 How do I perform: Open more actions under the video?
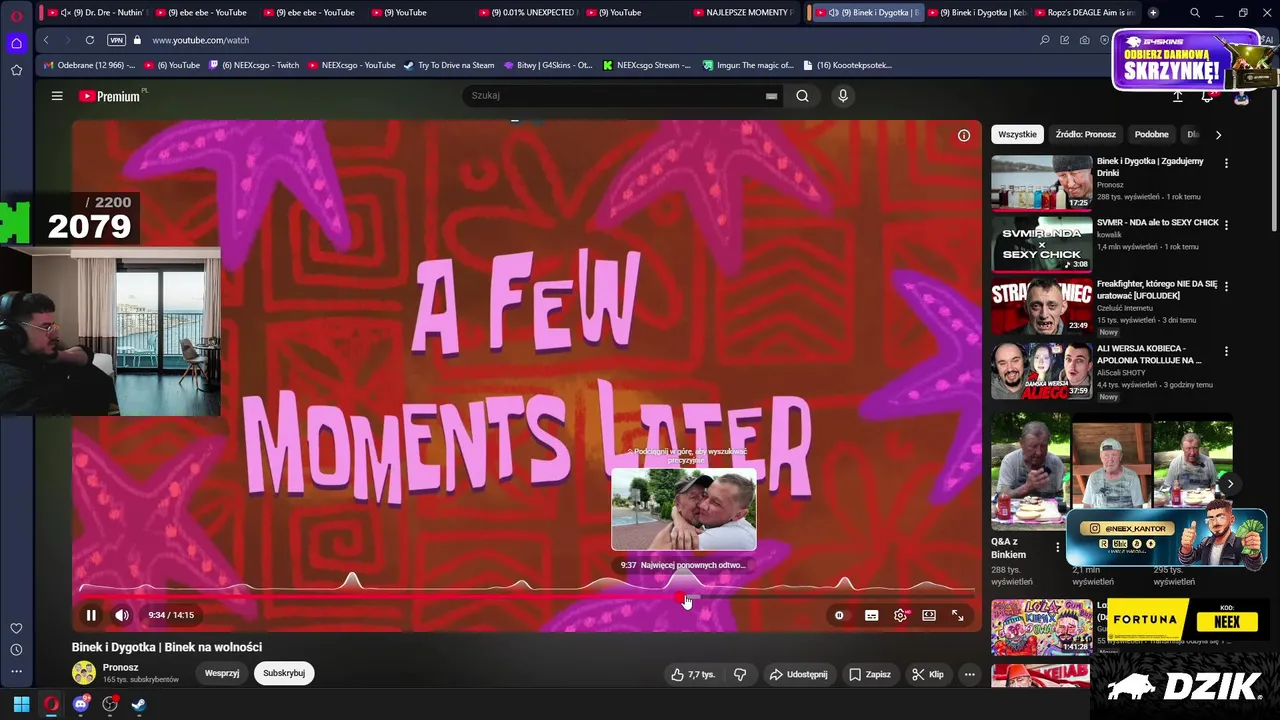pos(969,674)
